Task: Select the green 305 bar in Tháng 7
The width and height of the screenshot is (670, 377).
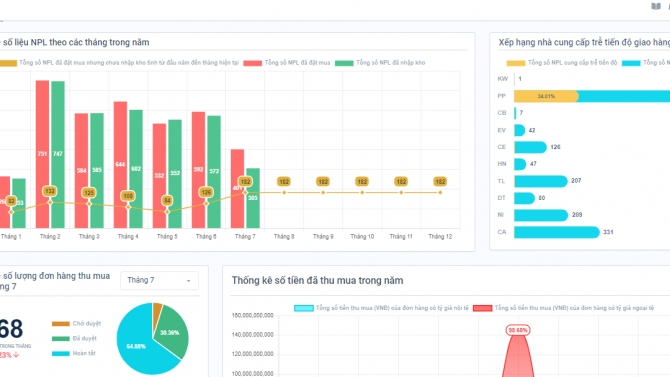Action: 253,198
